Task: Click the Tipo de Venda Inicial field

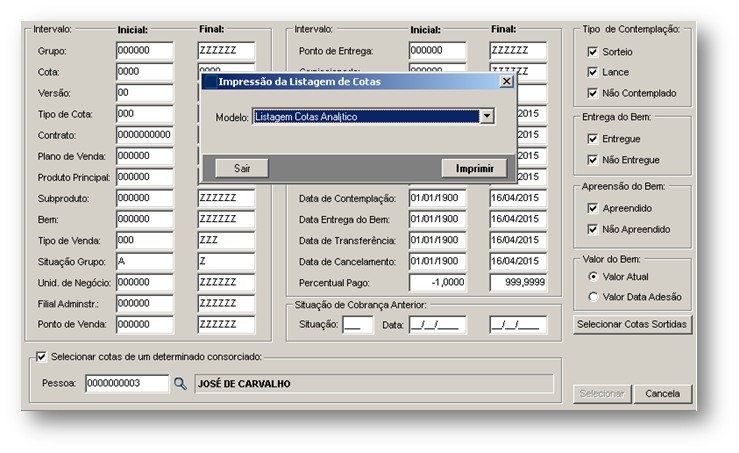Action: click(x=145, y=240)
